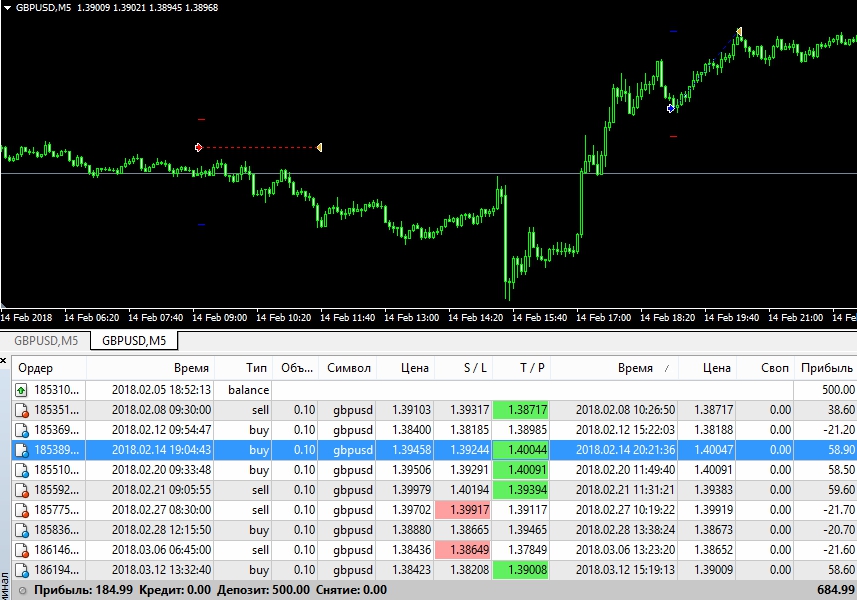Click the total balance 684.99
This screenshot has height=600, width=857.
coord(836,590)
